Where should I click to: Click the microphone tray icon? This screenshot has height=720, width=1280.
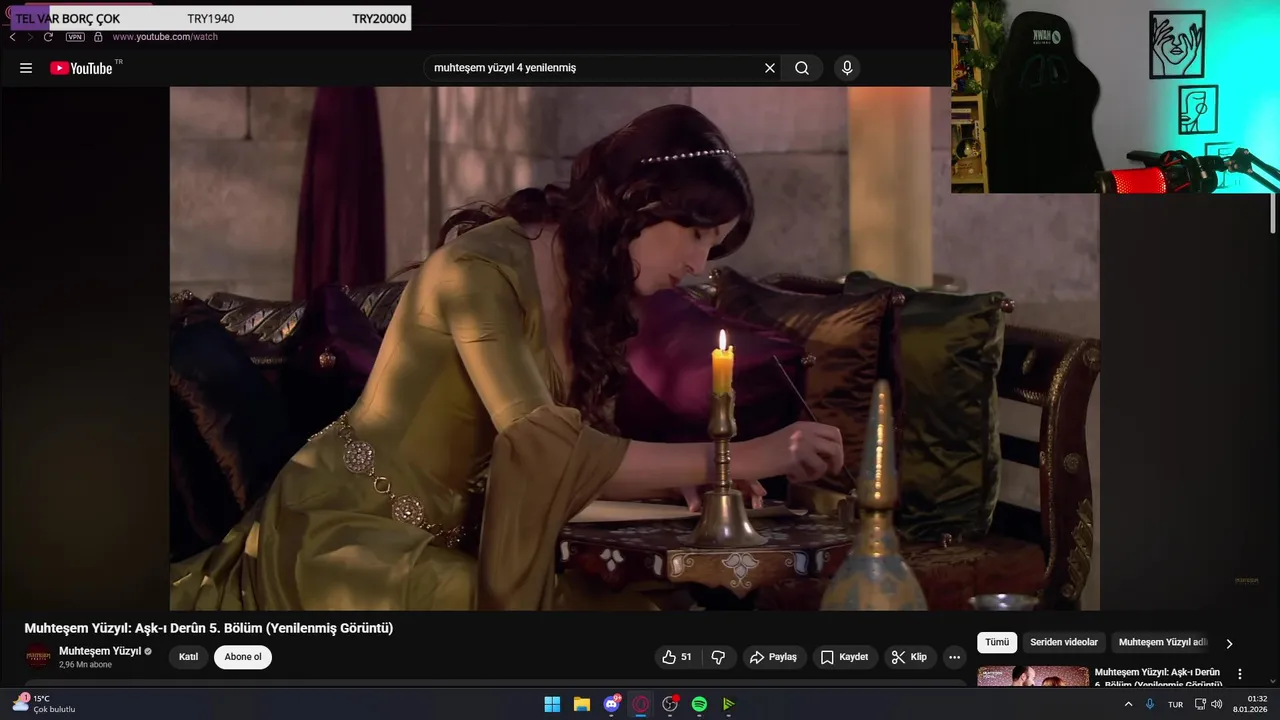point(1150,704)
